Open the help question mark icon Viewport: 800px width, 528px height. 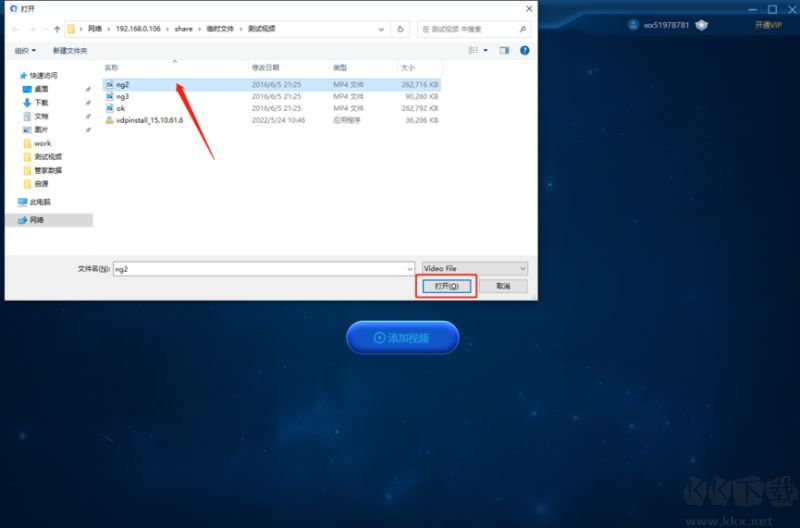[x=524, y=50]
